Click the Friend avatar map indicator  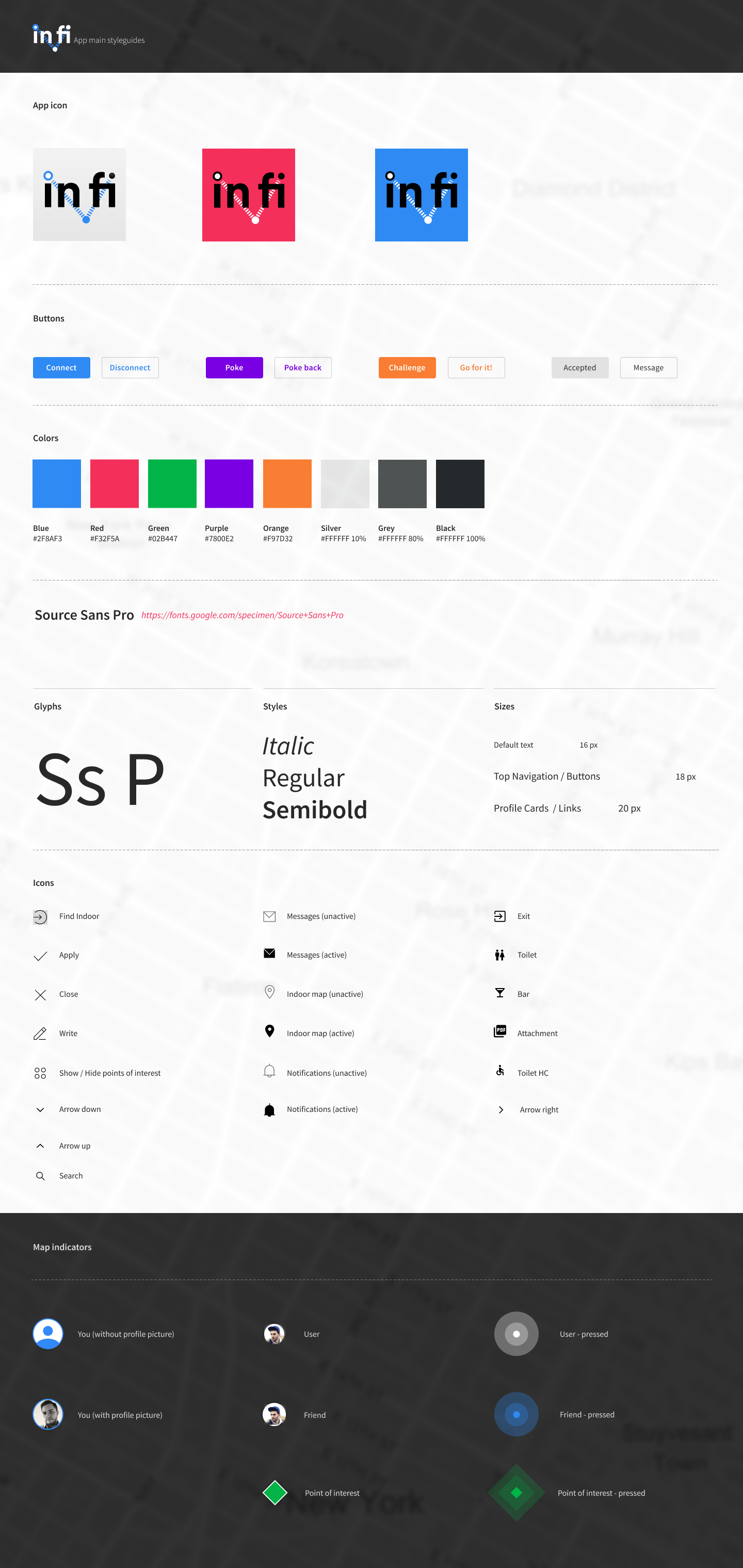pos(274,1415)
